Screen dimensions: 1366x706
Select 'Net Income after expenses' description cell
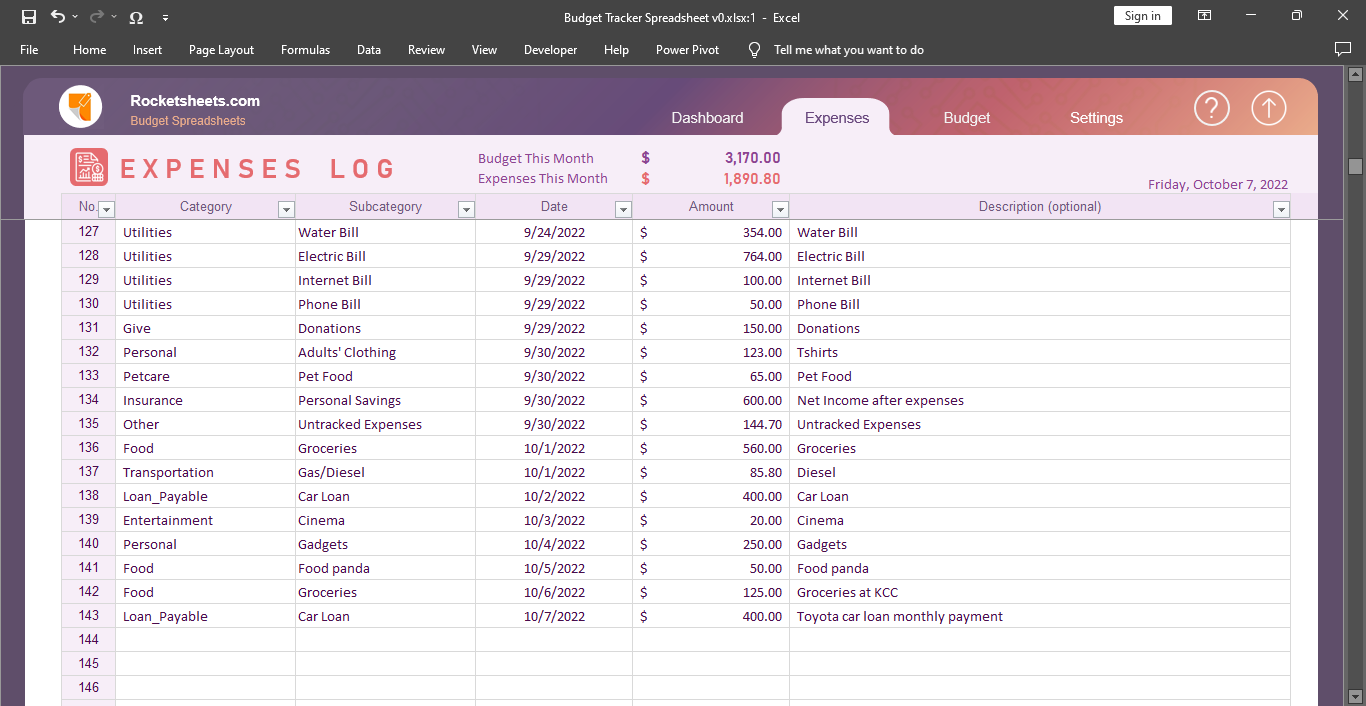1040,400
